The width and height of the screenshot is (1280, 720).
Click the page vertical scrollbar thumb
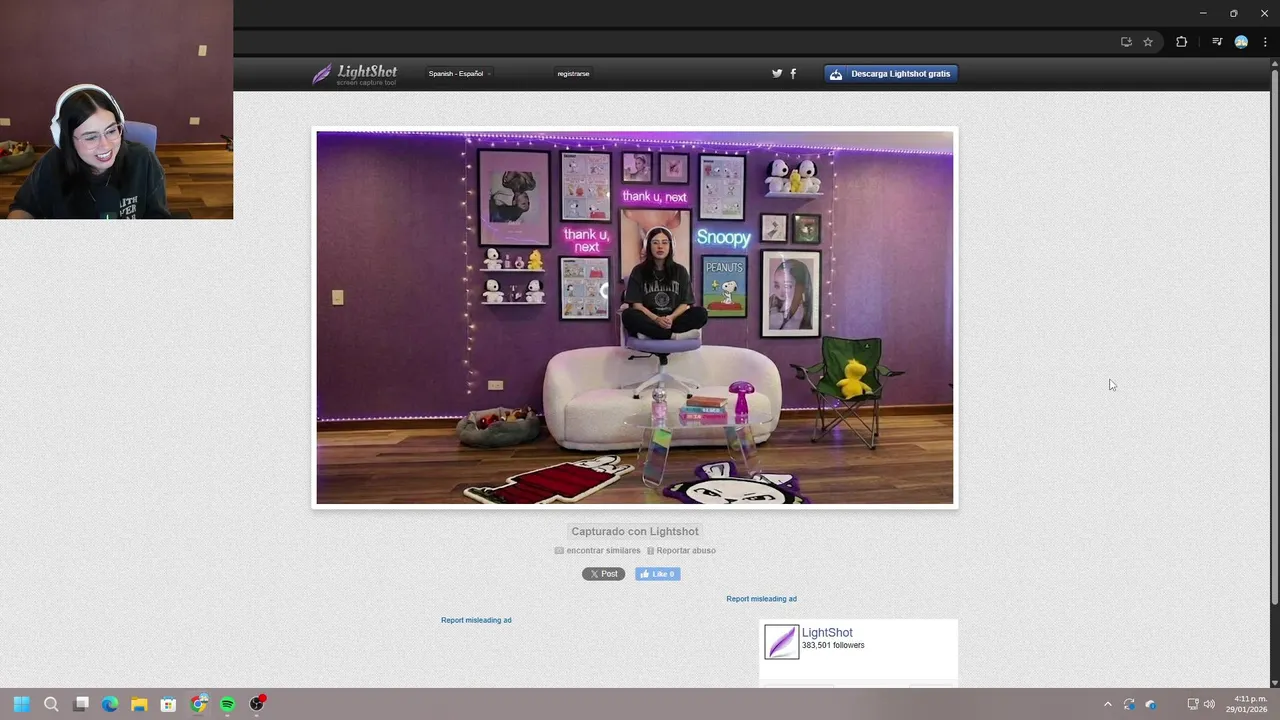tap(1274, 337)
